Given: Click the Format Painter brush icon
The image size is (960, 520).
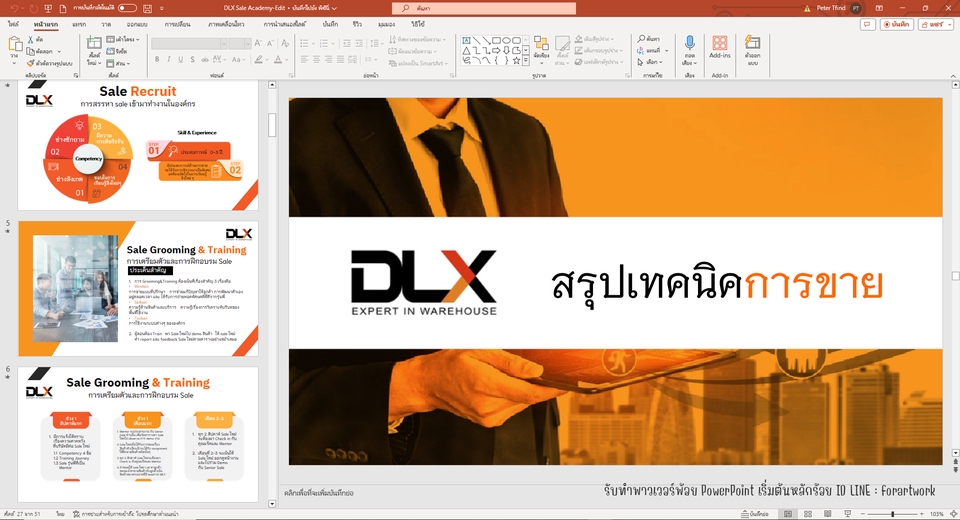Looking at the screenshot, I should pos(31,63).
